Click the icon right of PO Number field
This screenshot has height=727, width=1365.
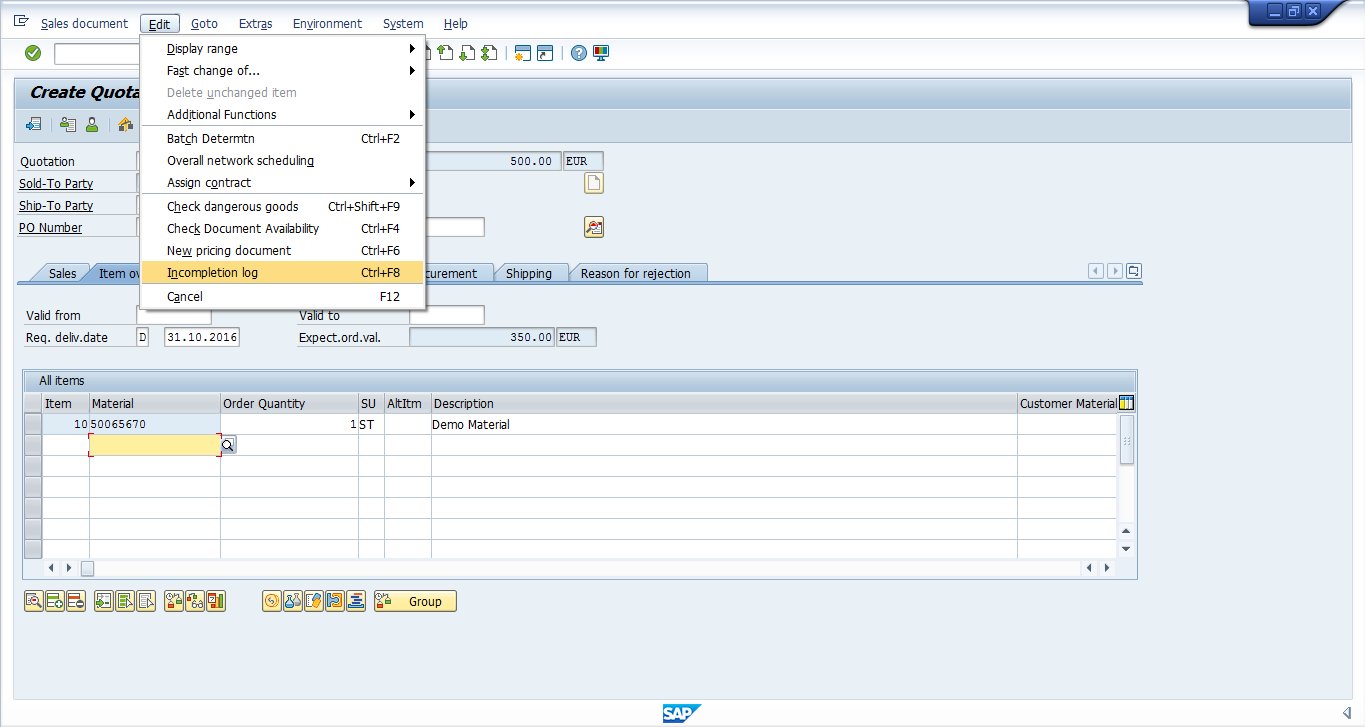point(594,228)
